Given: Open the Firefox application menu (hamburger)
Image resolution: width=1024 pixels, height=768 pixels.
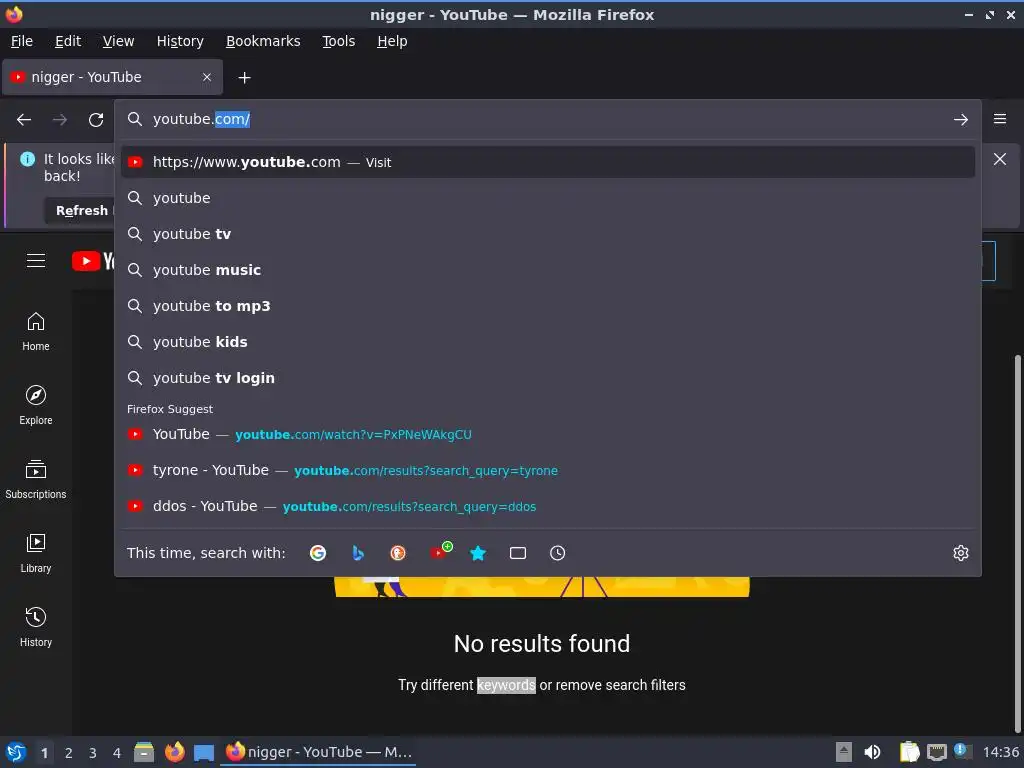Looking at the screenshot, I should [x=1000, y=119].
